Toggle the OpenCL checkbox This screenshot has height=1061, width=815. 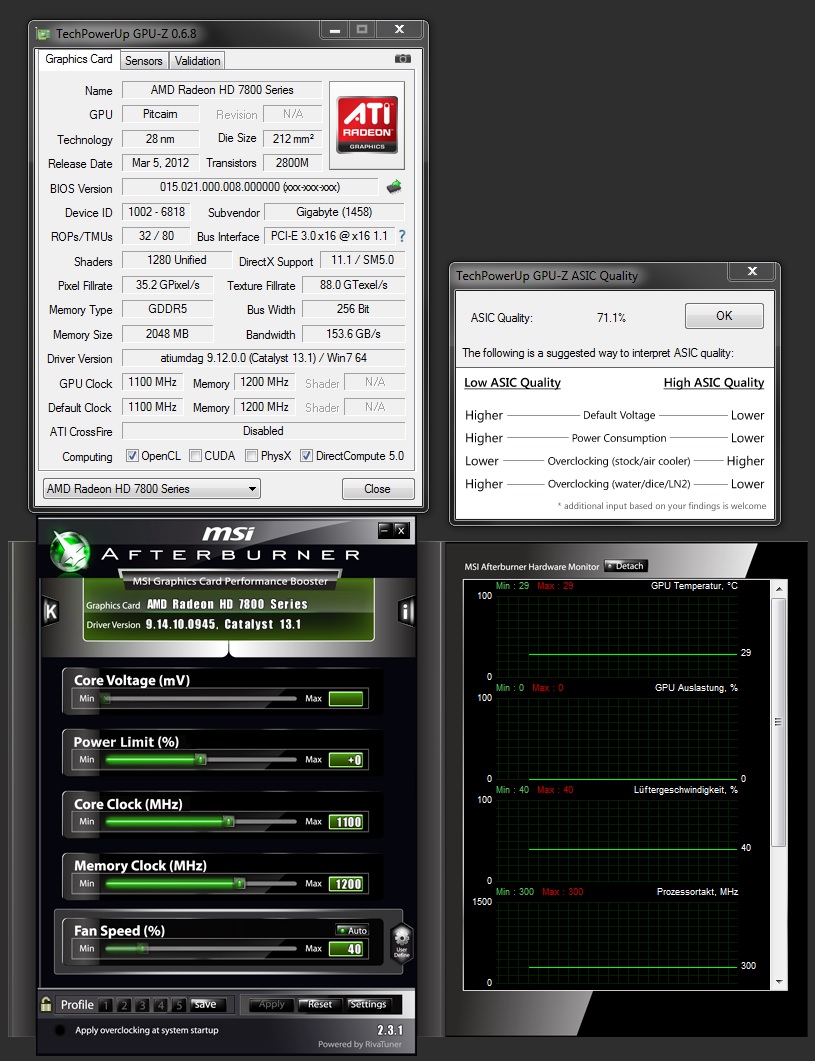(x=132, y=455)
